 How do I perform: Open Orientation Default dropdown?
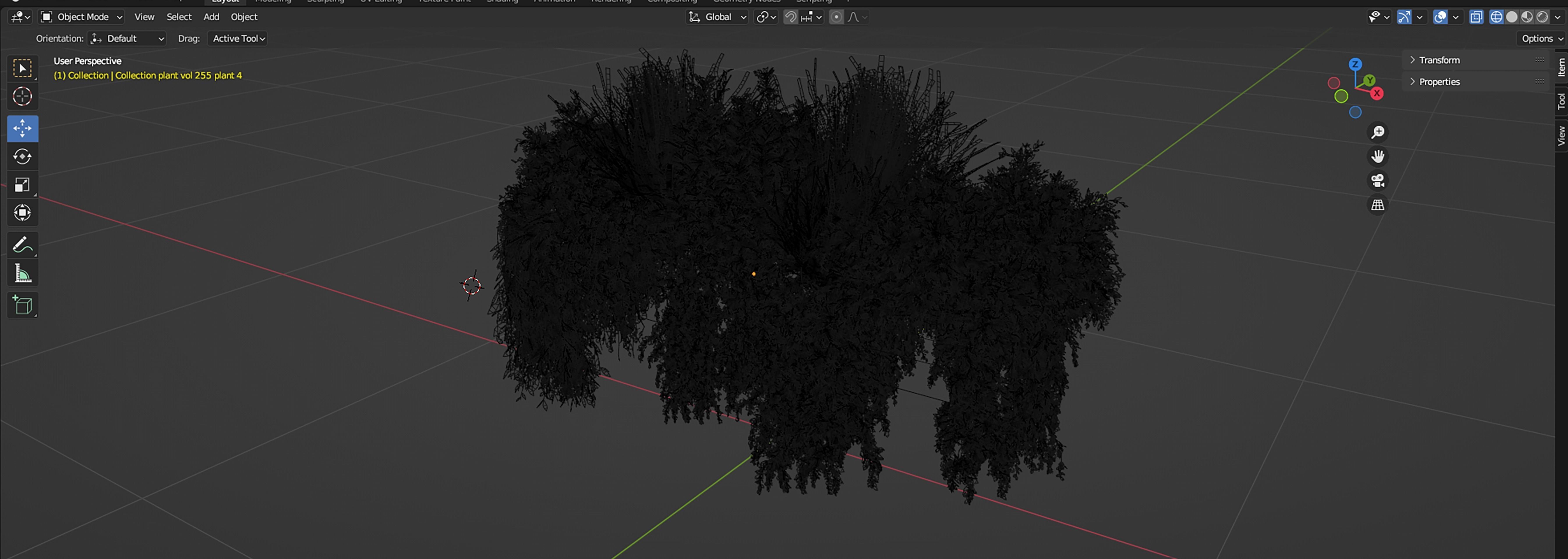point(127,38)
